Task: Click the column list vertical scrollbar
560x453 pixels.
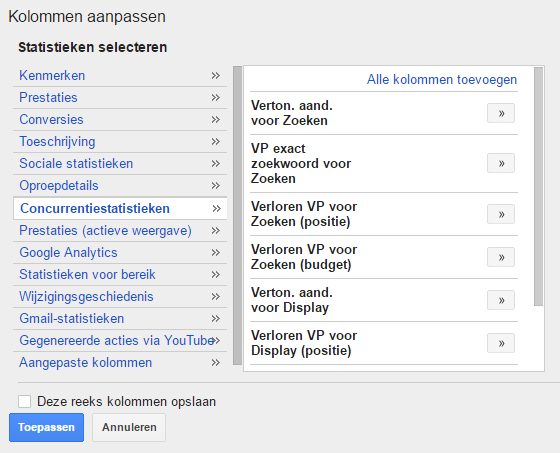Action: pos(538,186)
